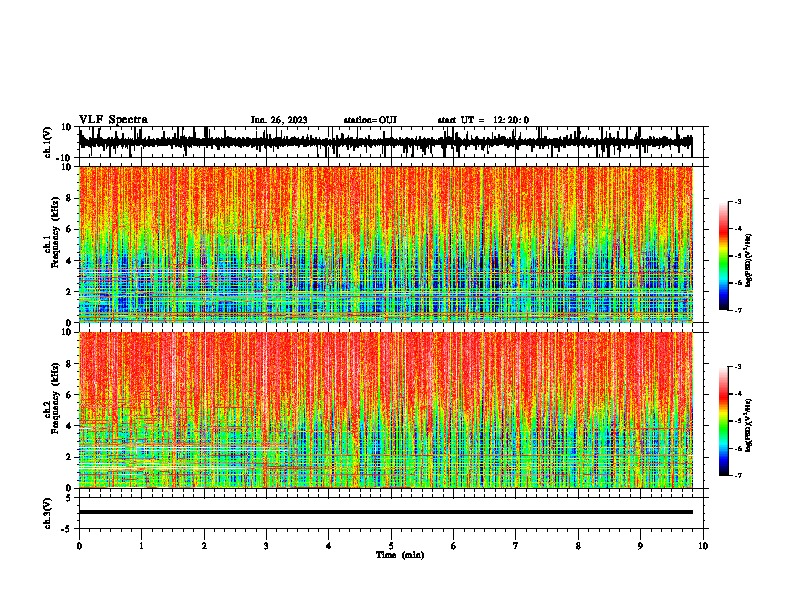
Task: Click the time axis tick label "0"
Action: [x=79, y=546]
